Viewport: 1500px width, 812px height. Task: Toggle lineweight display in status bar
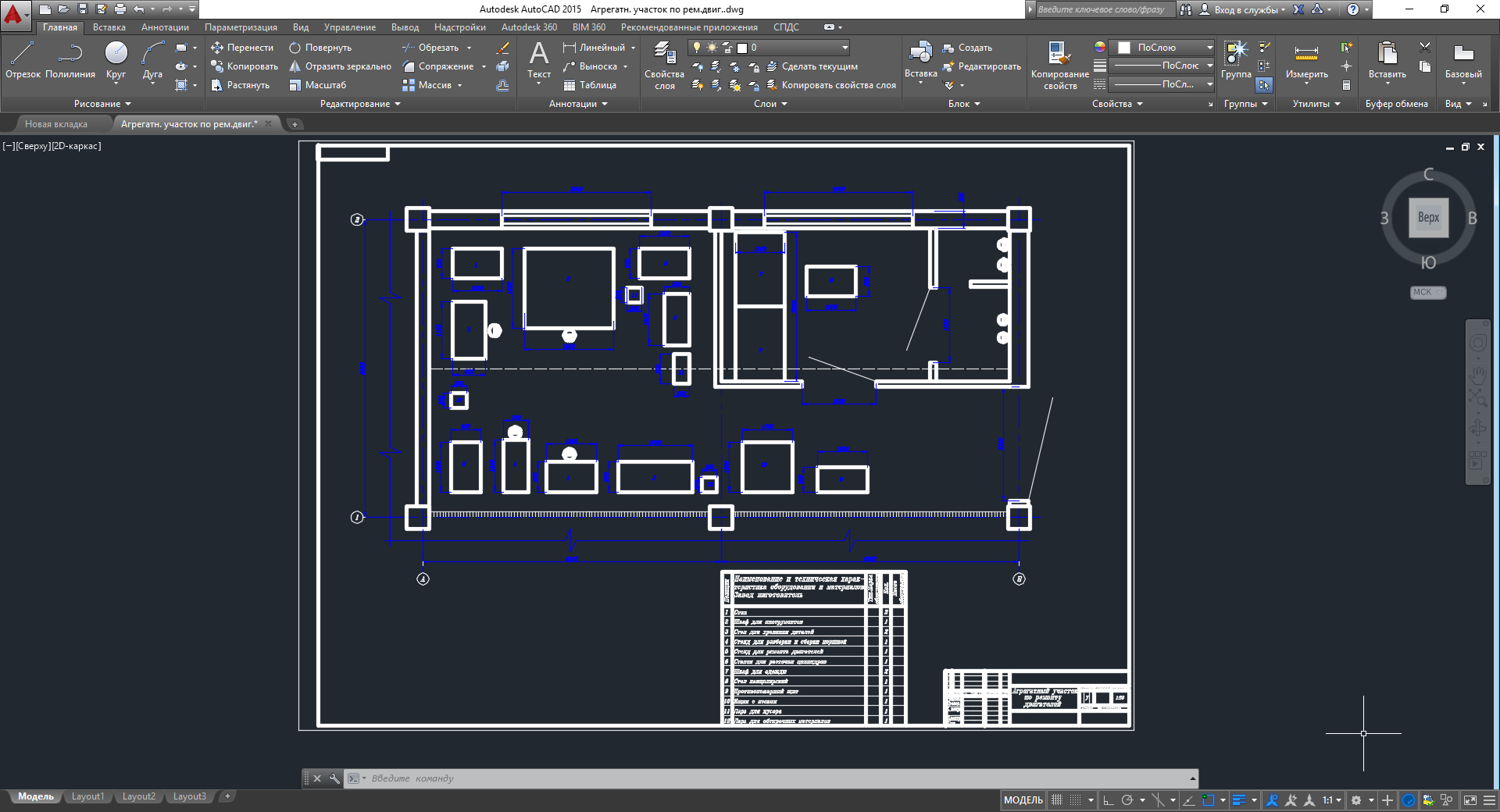click(1239, 800)
